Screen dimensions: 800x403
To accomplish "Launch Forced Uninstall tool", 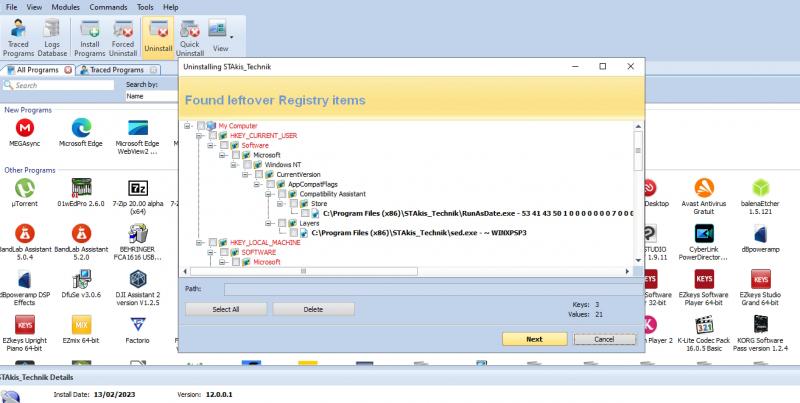I will coord(123,37).
